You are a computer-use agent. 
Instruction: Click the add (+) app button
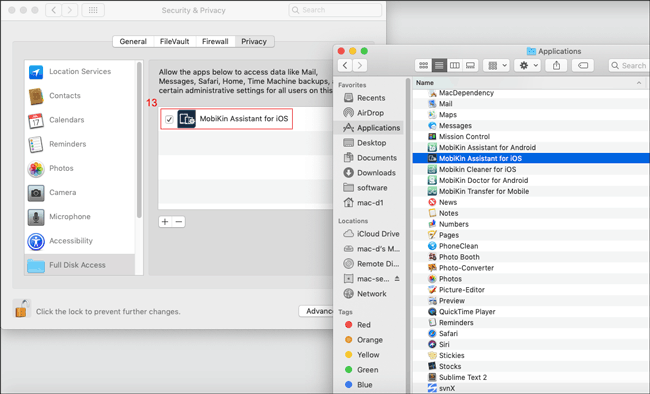point(165,221)
